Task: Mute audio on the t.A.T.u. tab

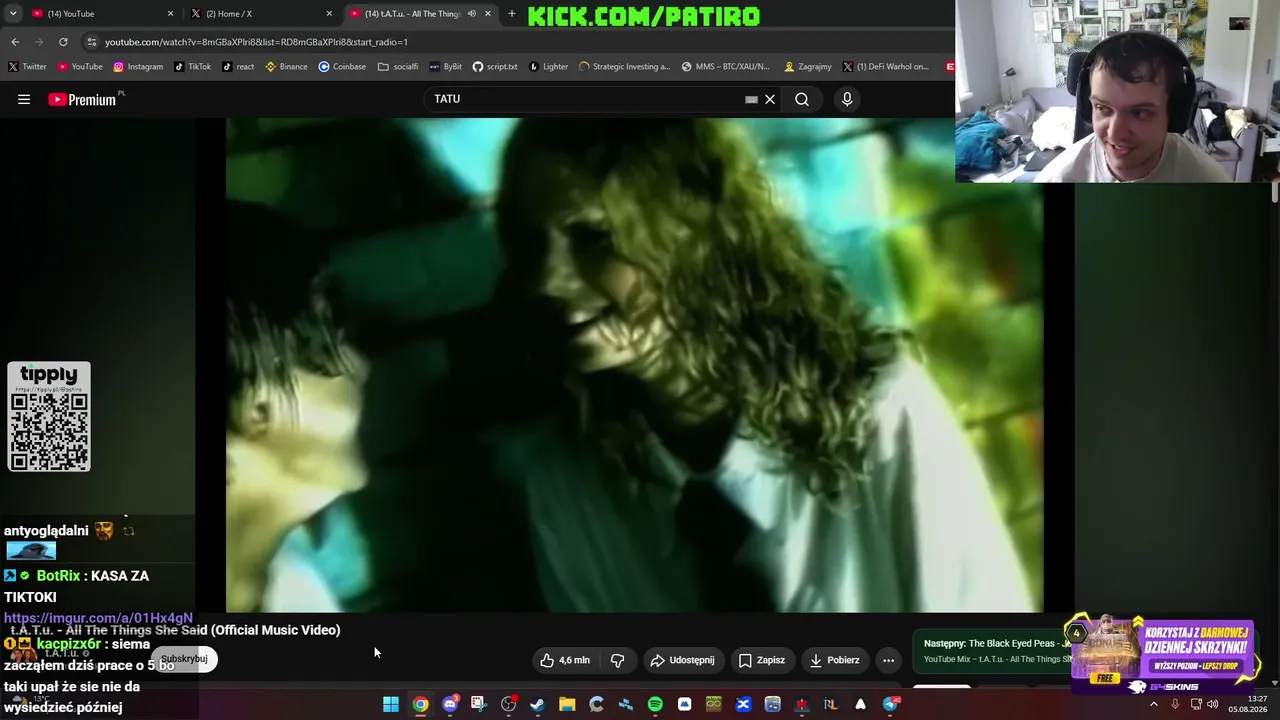Action: tap(472, 14)
